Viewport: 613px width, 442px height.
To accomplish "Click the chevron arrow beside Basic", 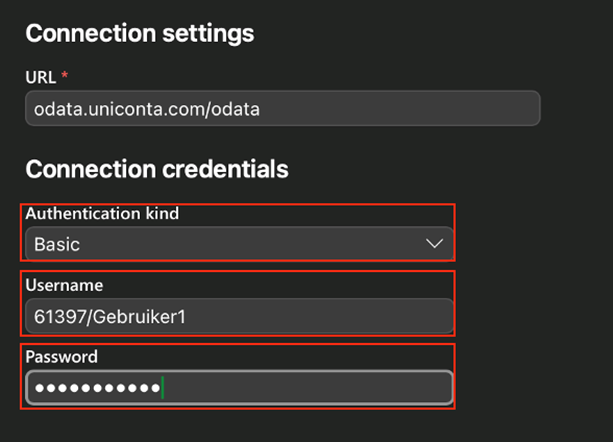I will point(434,243).
